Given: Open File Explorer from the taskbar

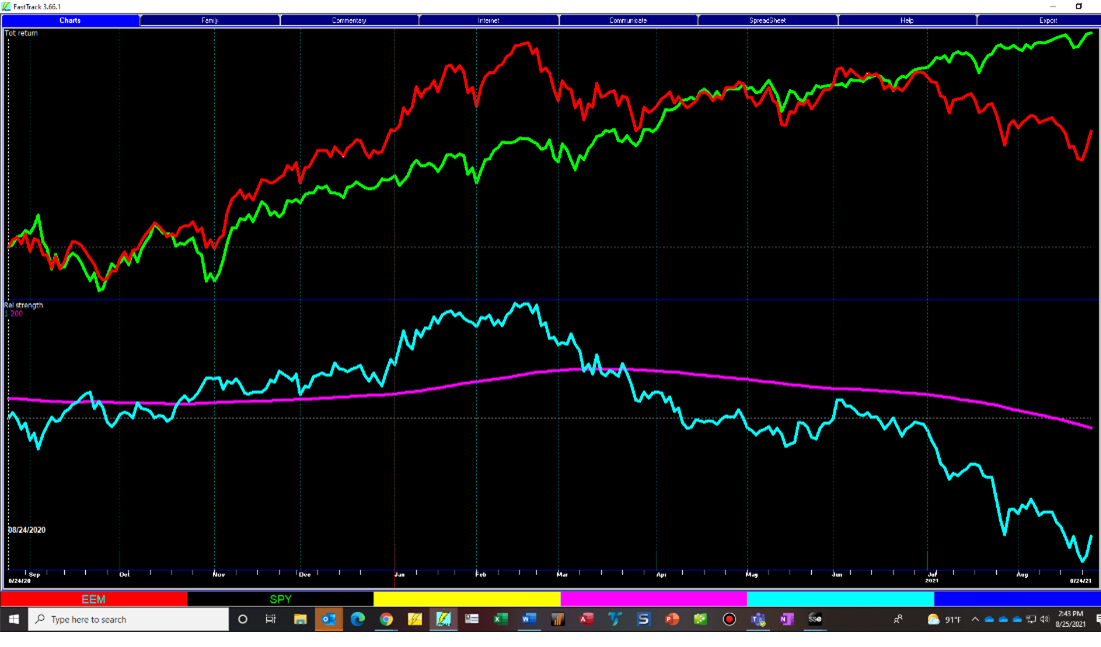Looking at the screenshot, I should click(x=300, y=620).
